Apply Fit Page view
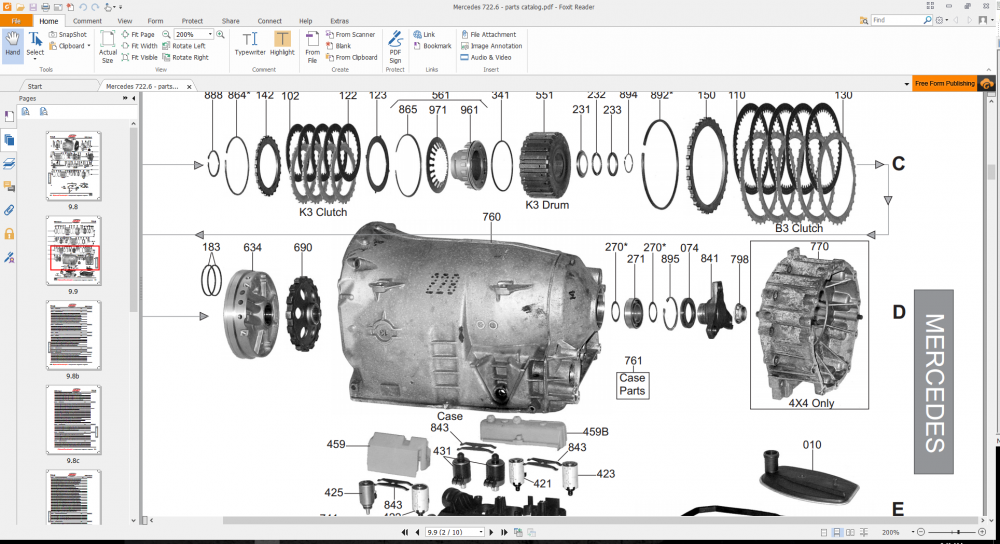Viewport: 1000px width, 544px height. [x=138, y=34]
